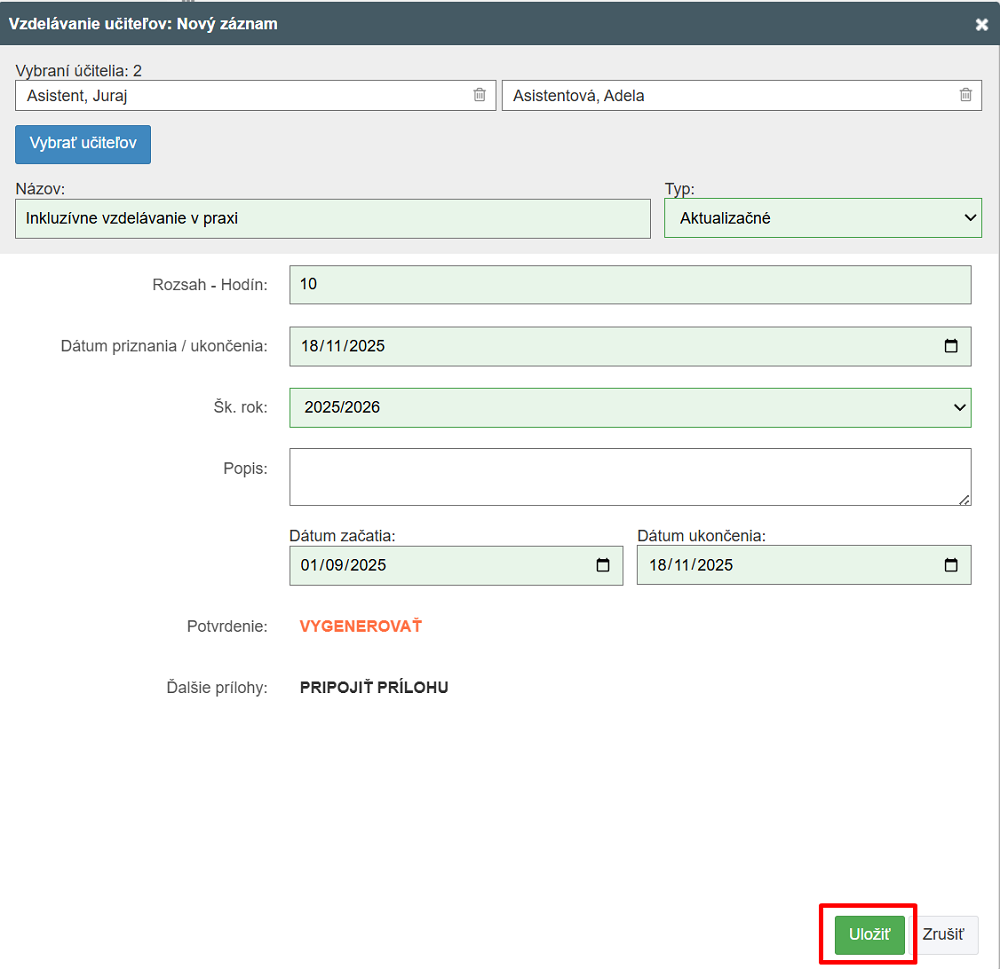Remove teacher Asistent, Juraj with trash icon
The height and width of the screenshot is (969, 1000).
point(480,95)
